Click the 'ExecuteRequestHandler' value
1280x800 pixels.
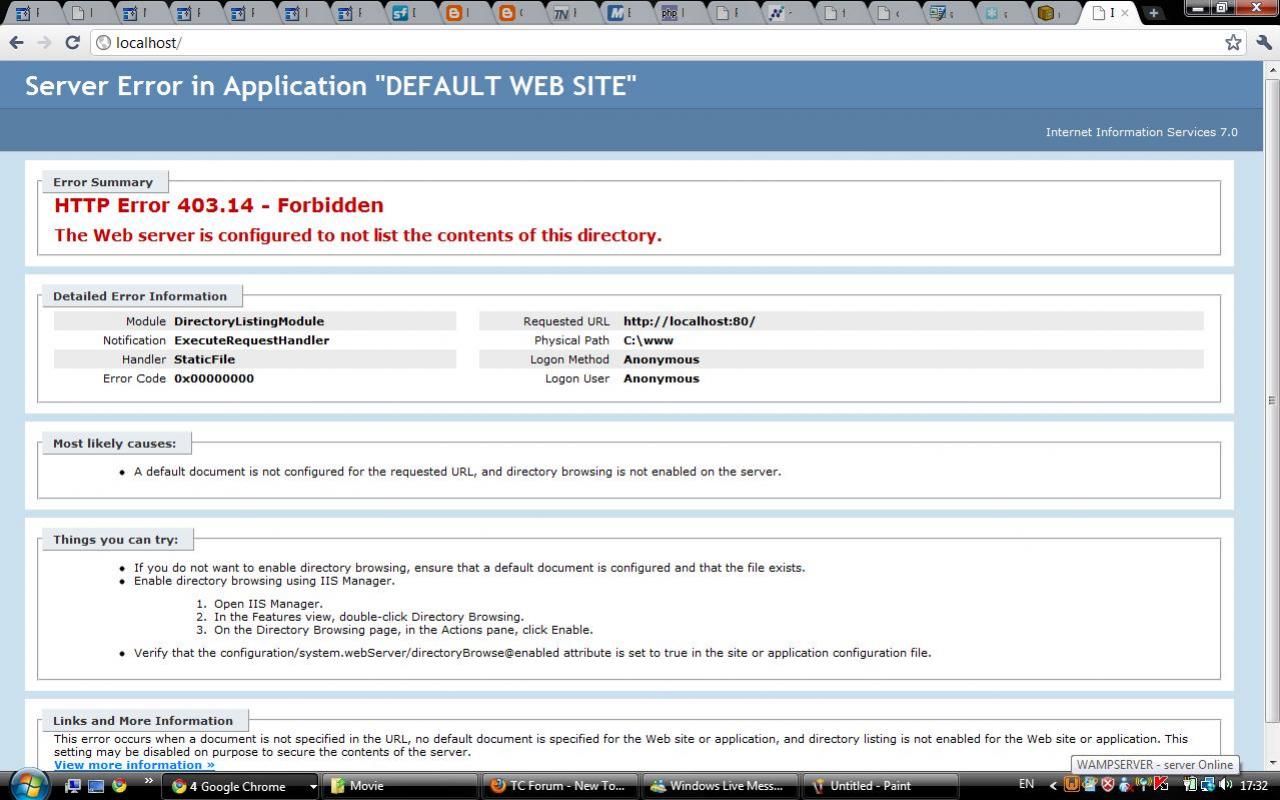click(252, 340)
